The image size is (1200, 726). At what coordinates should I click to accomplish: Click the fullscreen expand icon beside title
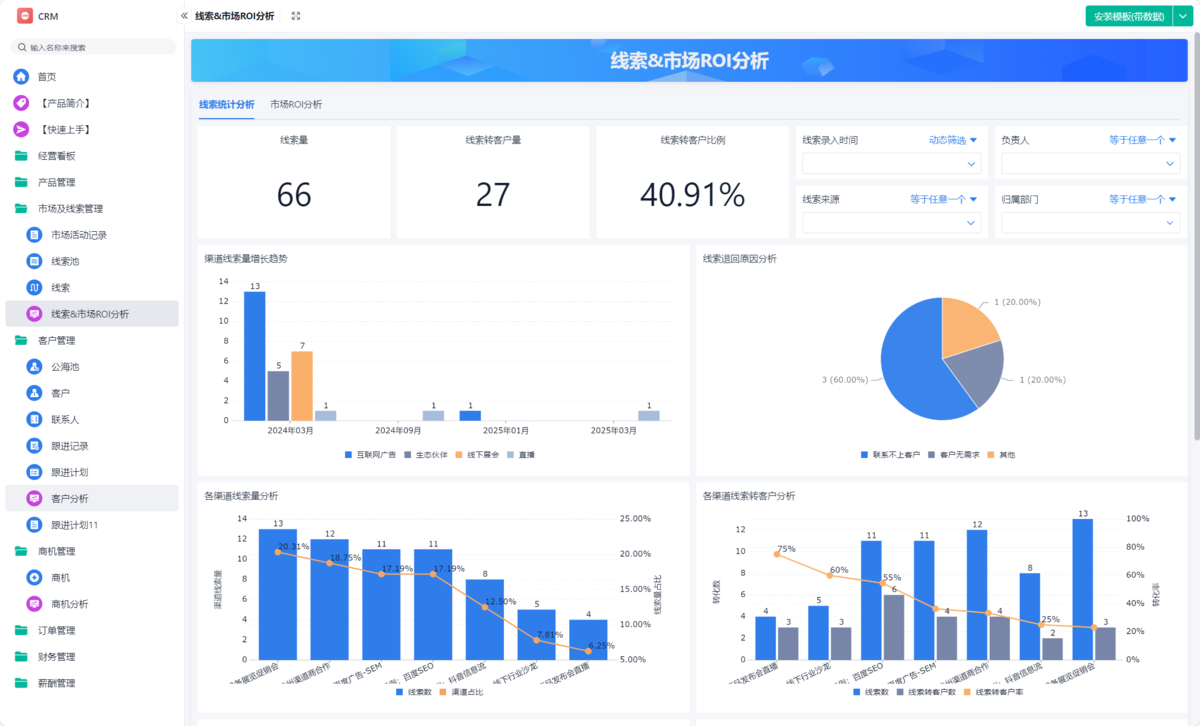click(x=296, y=16)
